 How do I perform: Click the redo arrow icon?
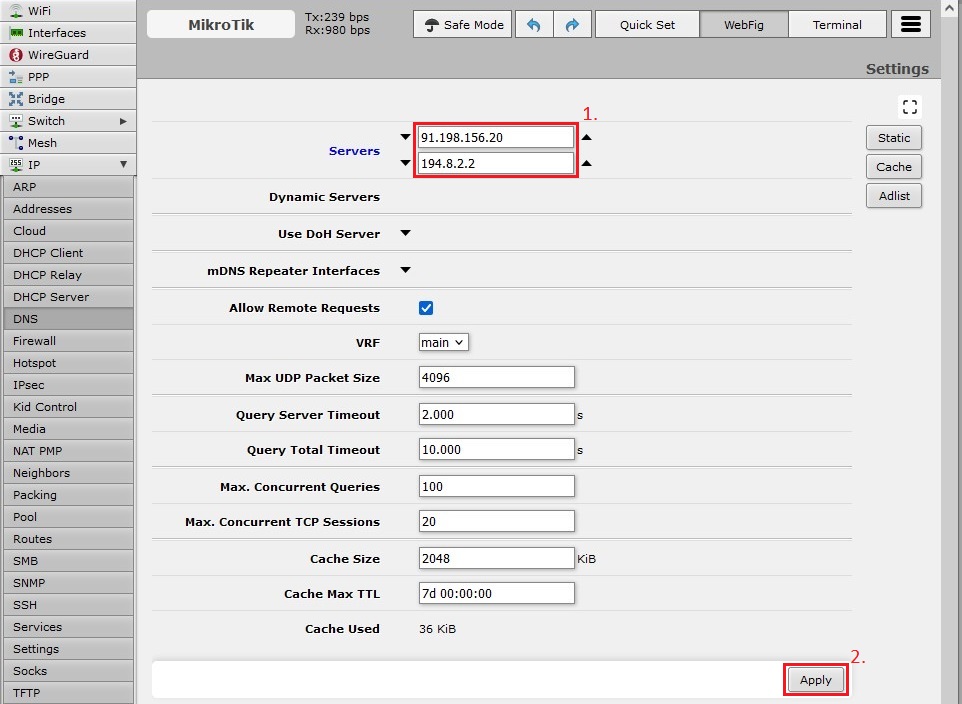(x=571, y=25)
